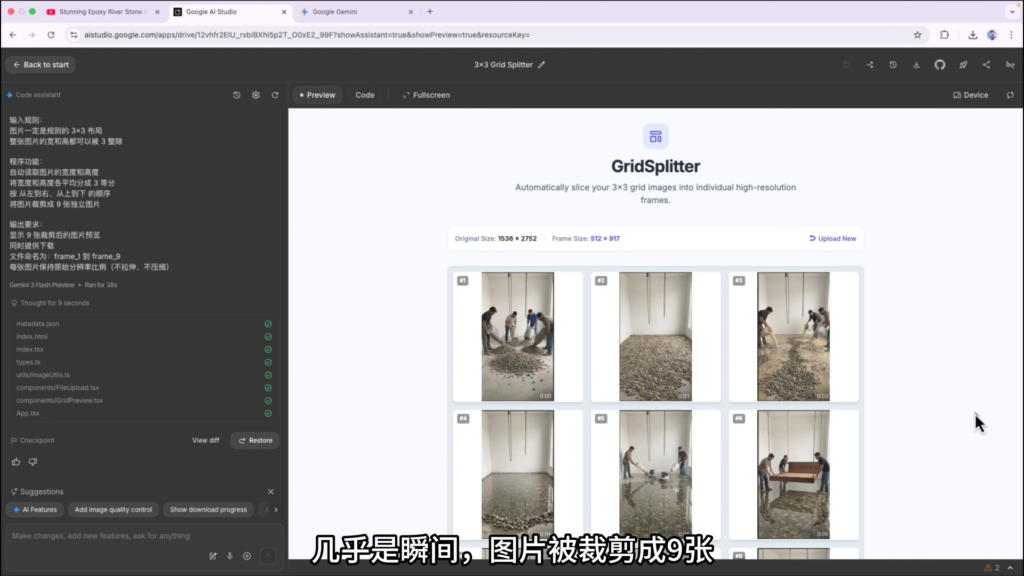Image resolution: width=1024 pixels, height=576 pixels.
Task: Expand the Thought for 9 seconds section
Action: [50, 303]
